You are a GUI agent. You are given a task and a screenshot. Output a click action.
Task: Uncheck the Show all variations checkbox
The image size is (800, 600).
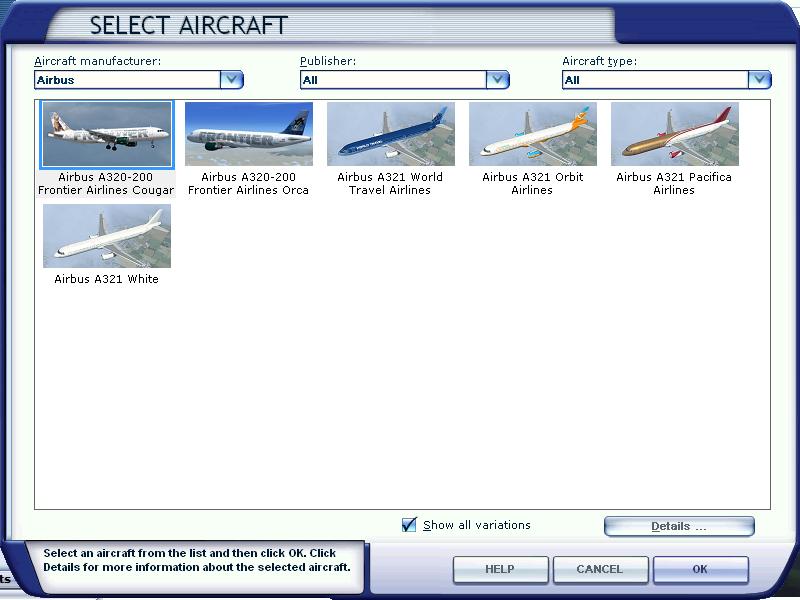click(409, 525)
